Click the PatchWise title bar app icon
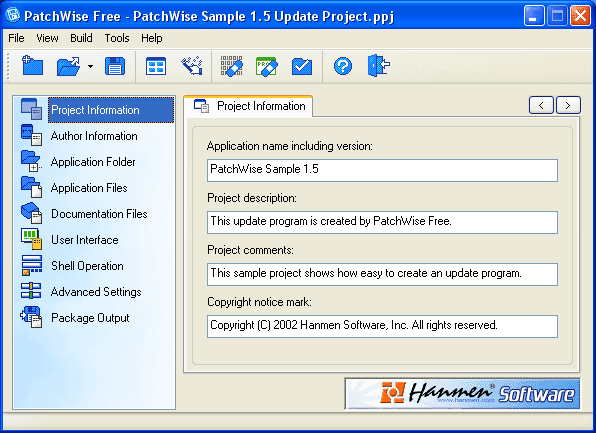Viewport: 596px width, 433px height. click(x=13, y=15)
